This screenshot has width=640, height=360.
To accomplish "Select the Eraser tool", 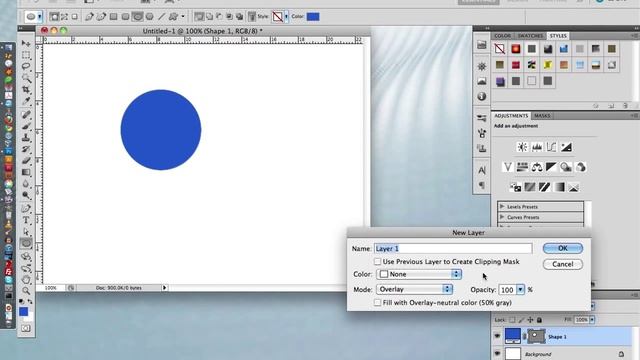I will tap(26, 160).
